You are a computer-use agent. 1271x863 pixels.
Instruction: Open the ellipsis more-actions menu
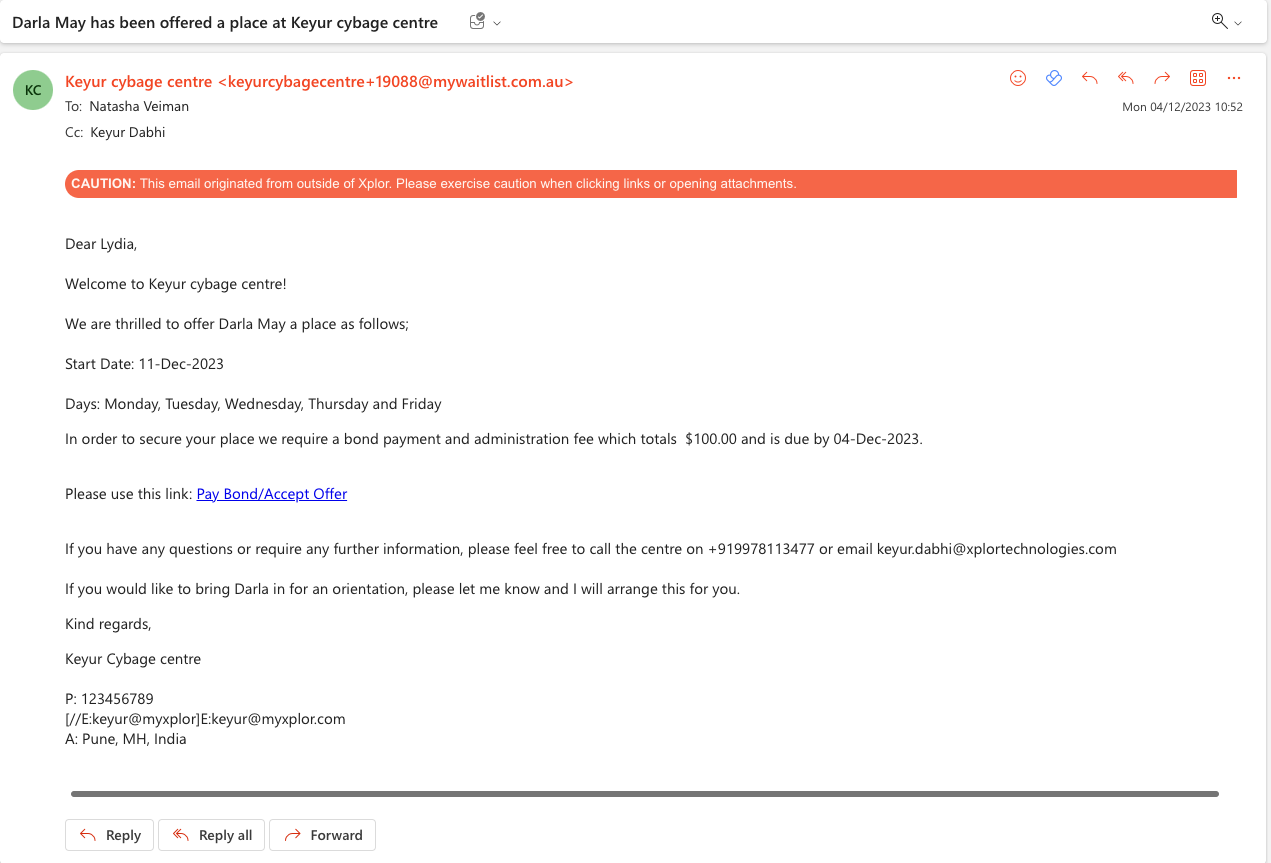1233,78
